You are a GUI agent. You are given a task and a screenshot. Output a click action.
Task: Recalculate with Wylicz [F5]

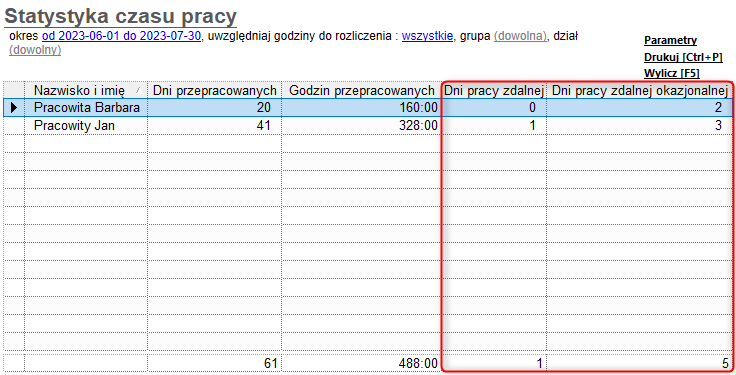672,73
